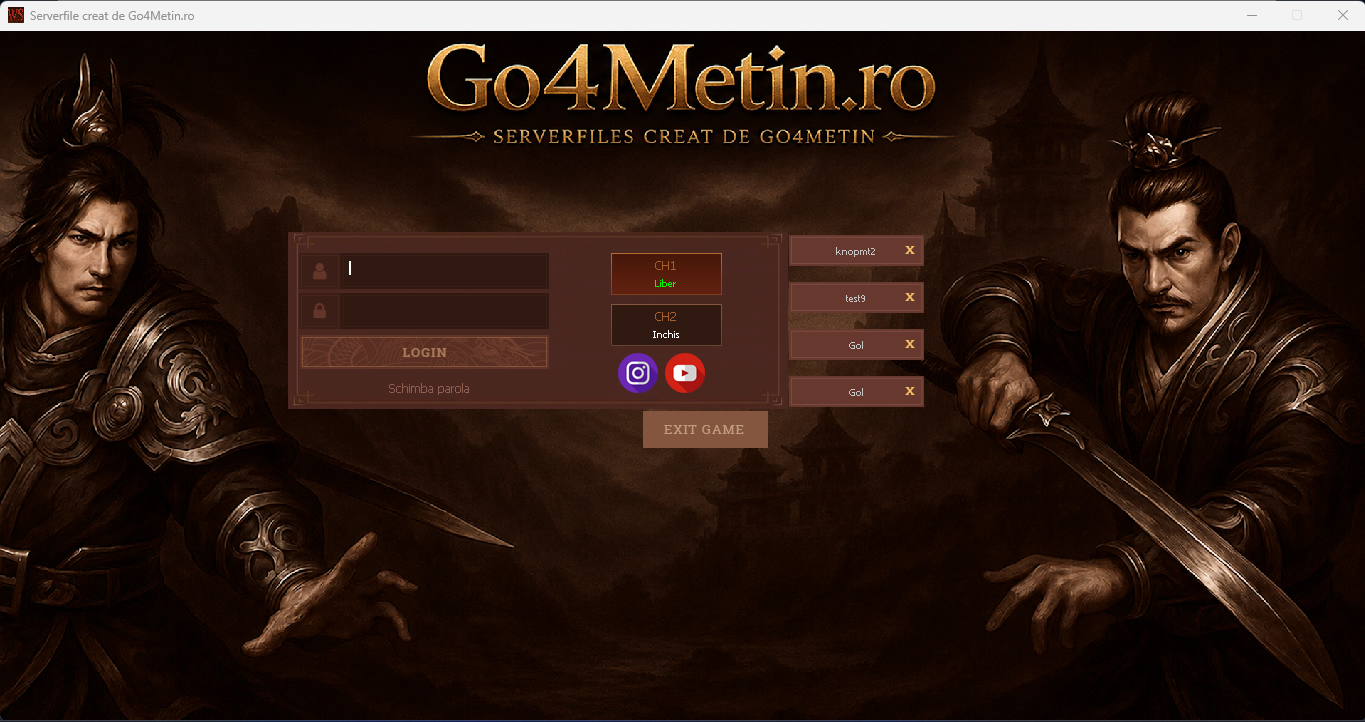Click the padlock icon beside password field

tap(319, 311)
